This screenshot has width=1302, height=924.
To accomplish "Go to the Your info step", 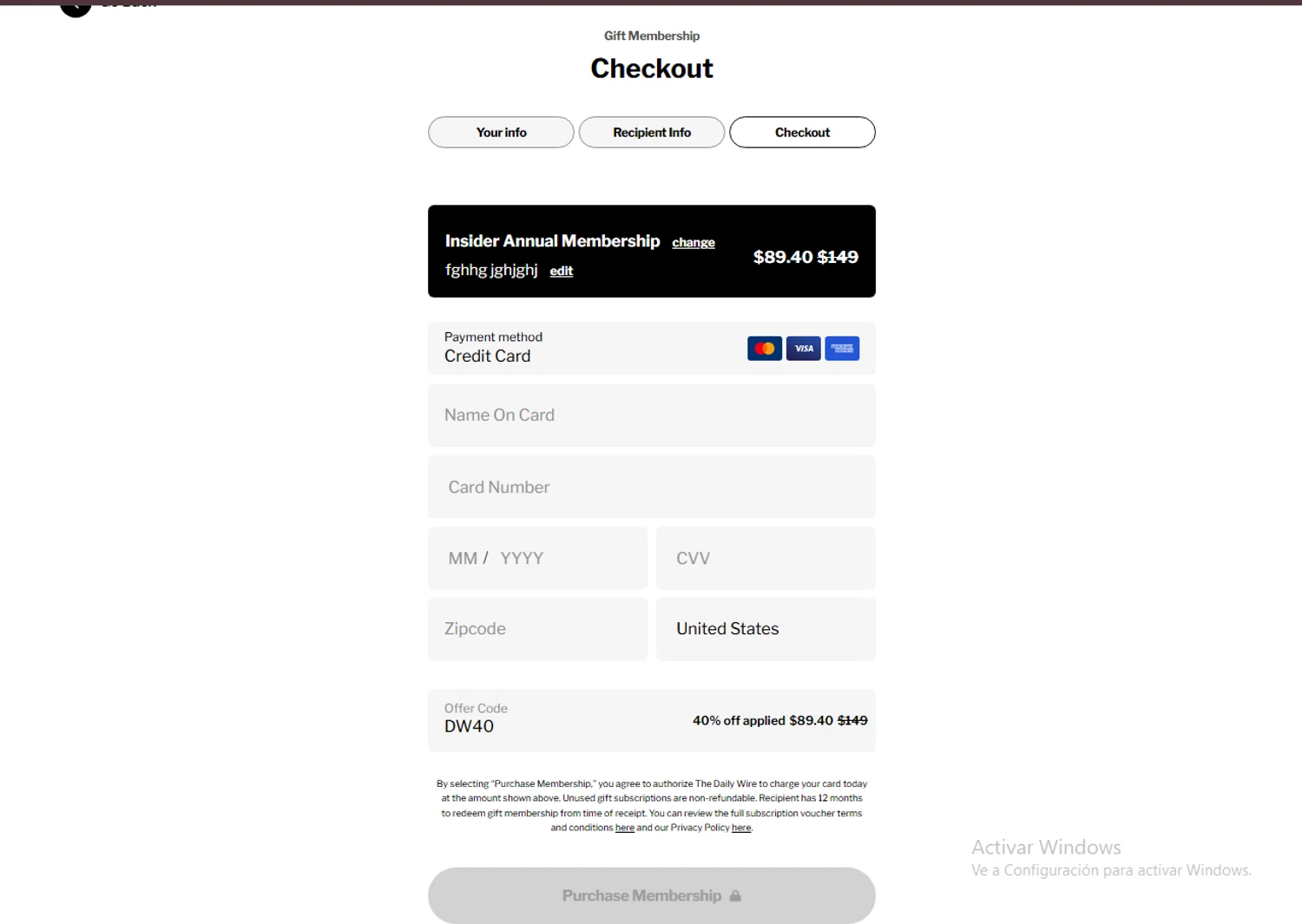I will [x=501, y=133].
